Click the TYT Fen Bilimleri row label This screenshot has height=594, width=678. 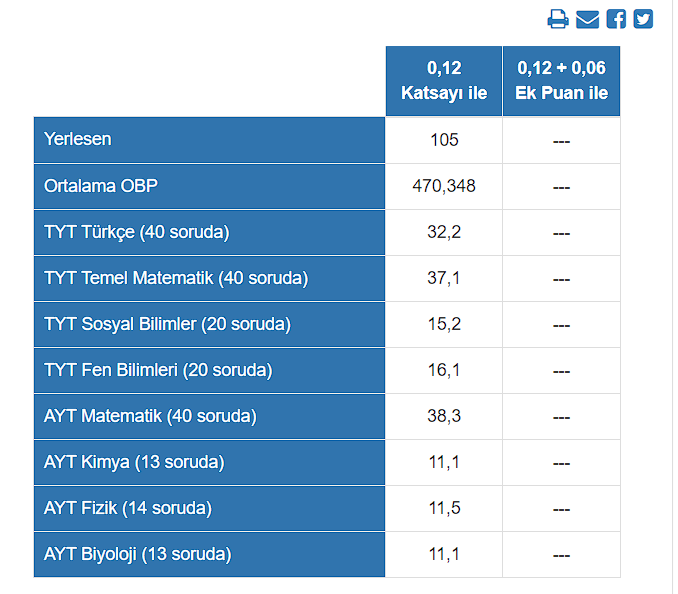tap(158, 370)
